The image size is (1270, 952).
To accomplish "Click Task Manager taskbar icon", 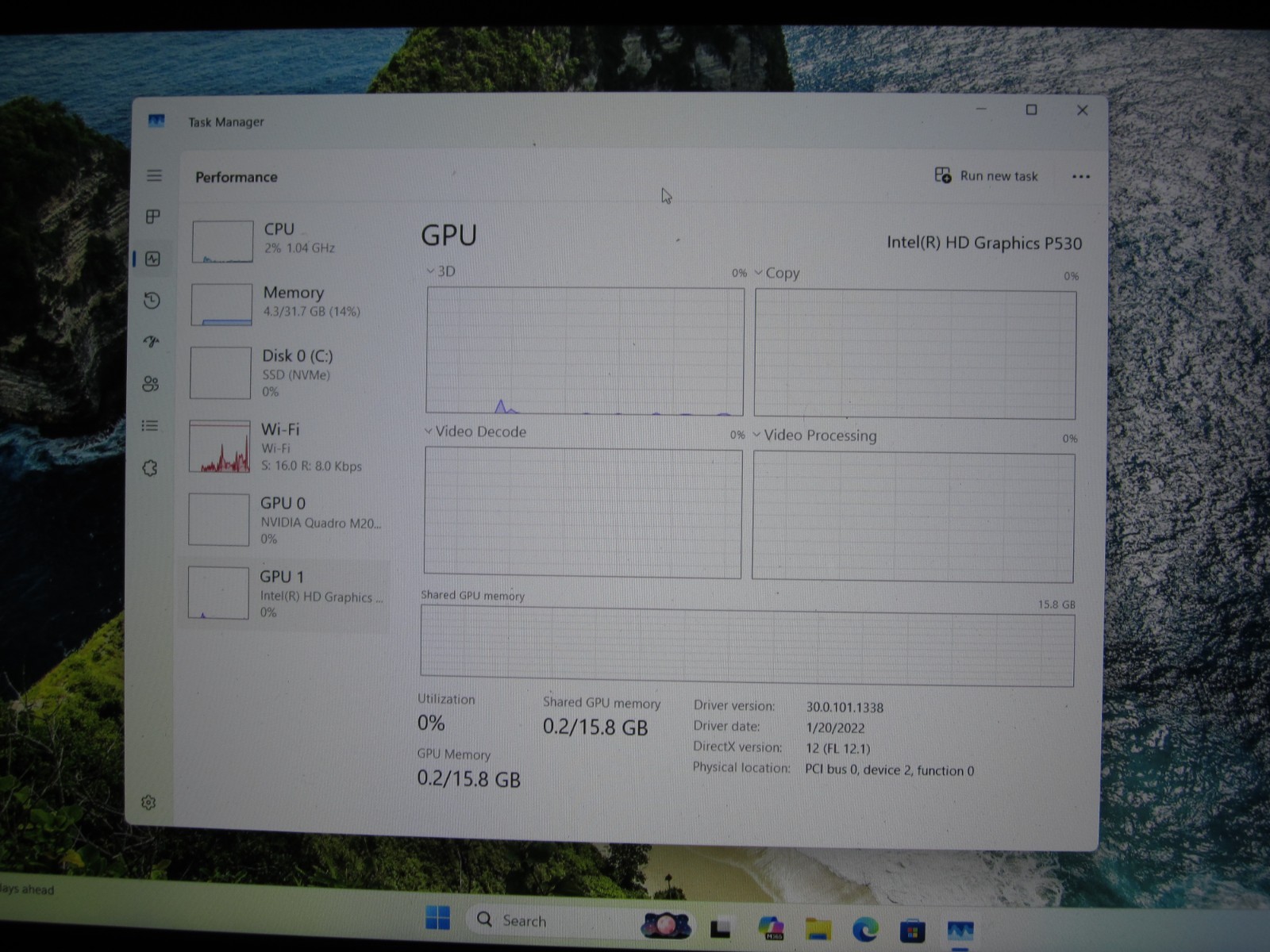I will tap(960, 931).
